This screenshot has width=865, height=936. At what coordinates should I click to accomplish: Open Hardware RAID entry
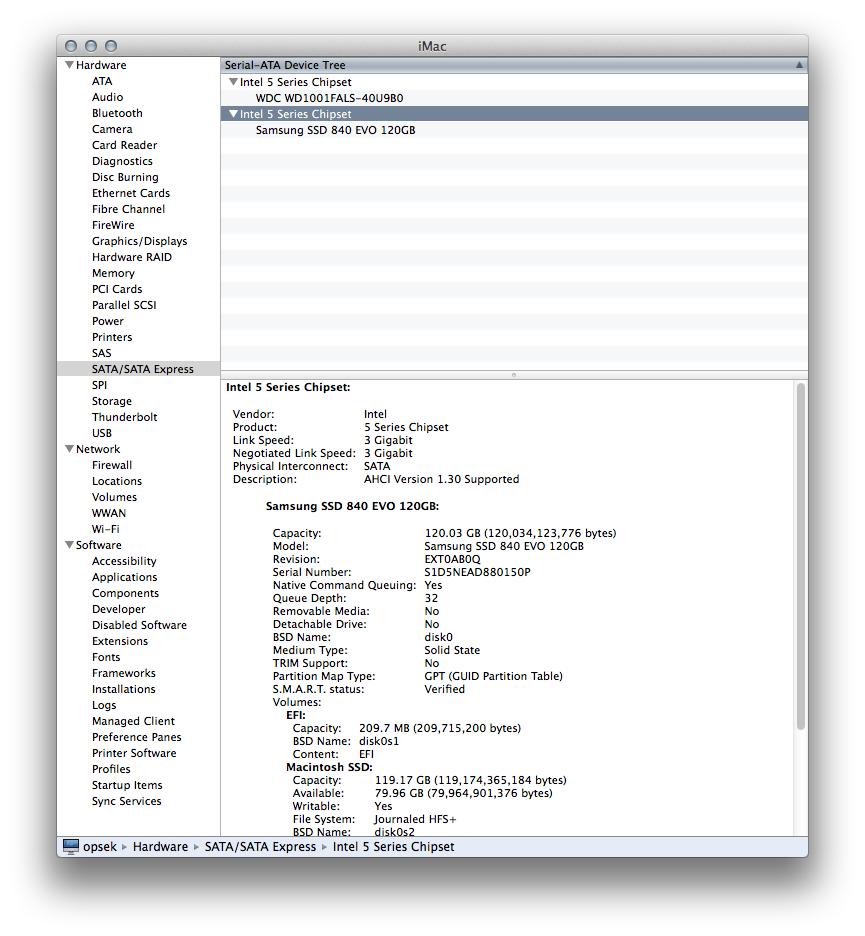pyautogui.click(x=132, y=257)
